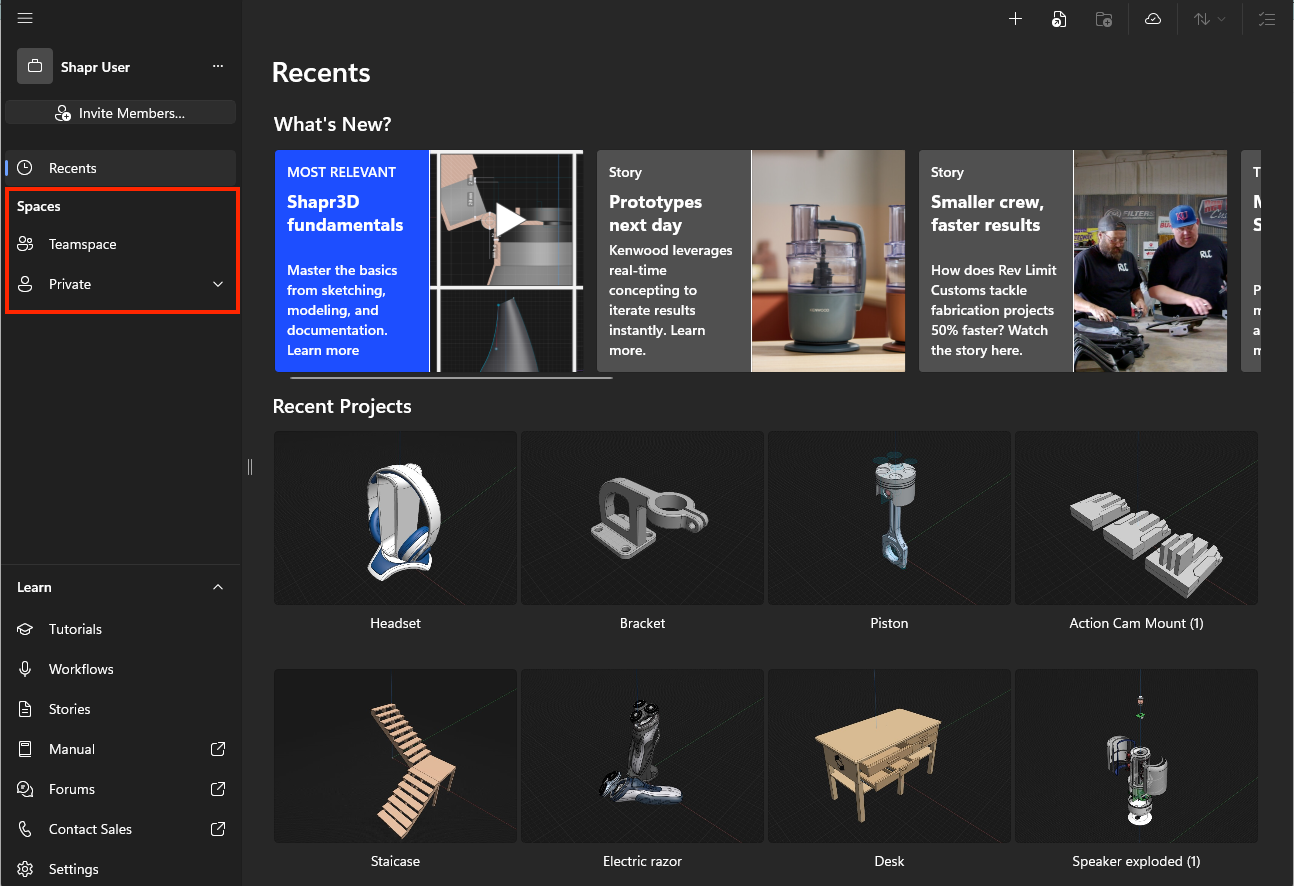Click the cloud sync status icon

coord(1153,19)
